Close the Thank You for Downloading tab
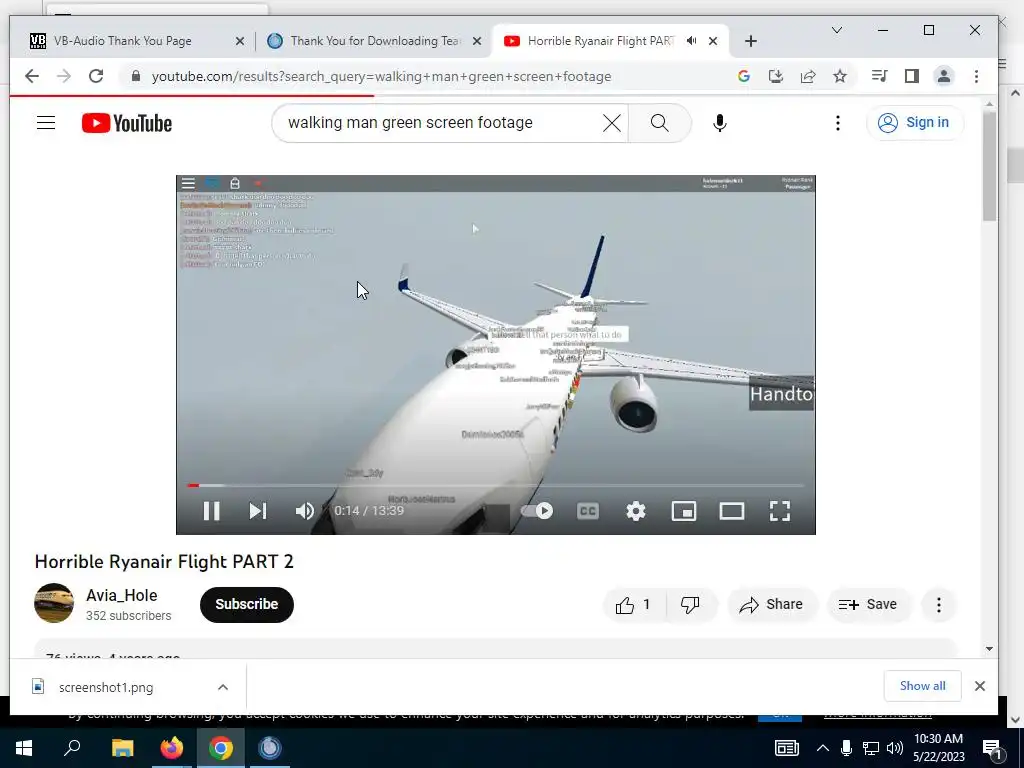The height and width of the screenshot is (768, 1024). click(x=477, y=40)
